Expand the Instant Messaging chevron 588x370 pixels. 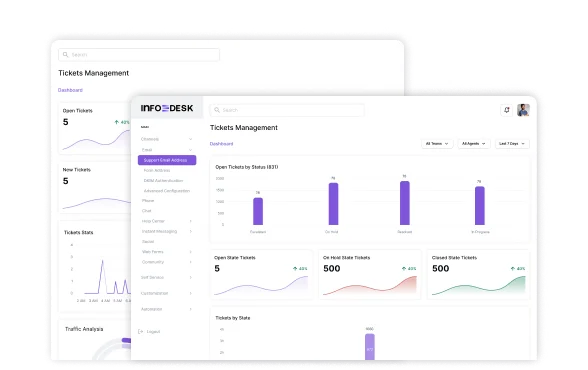(x=190, y=231)
